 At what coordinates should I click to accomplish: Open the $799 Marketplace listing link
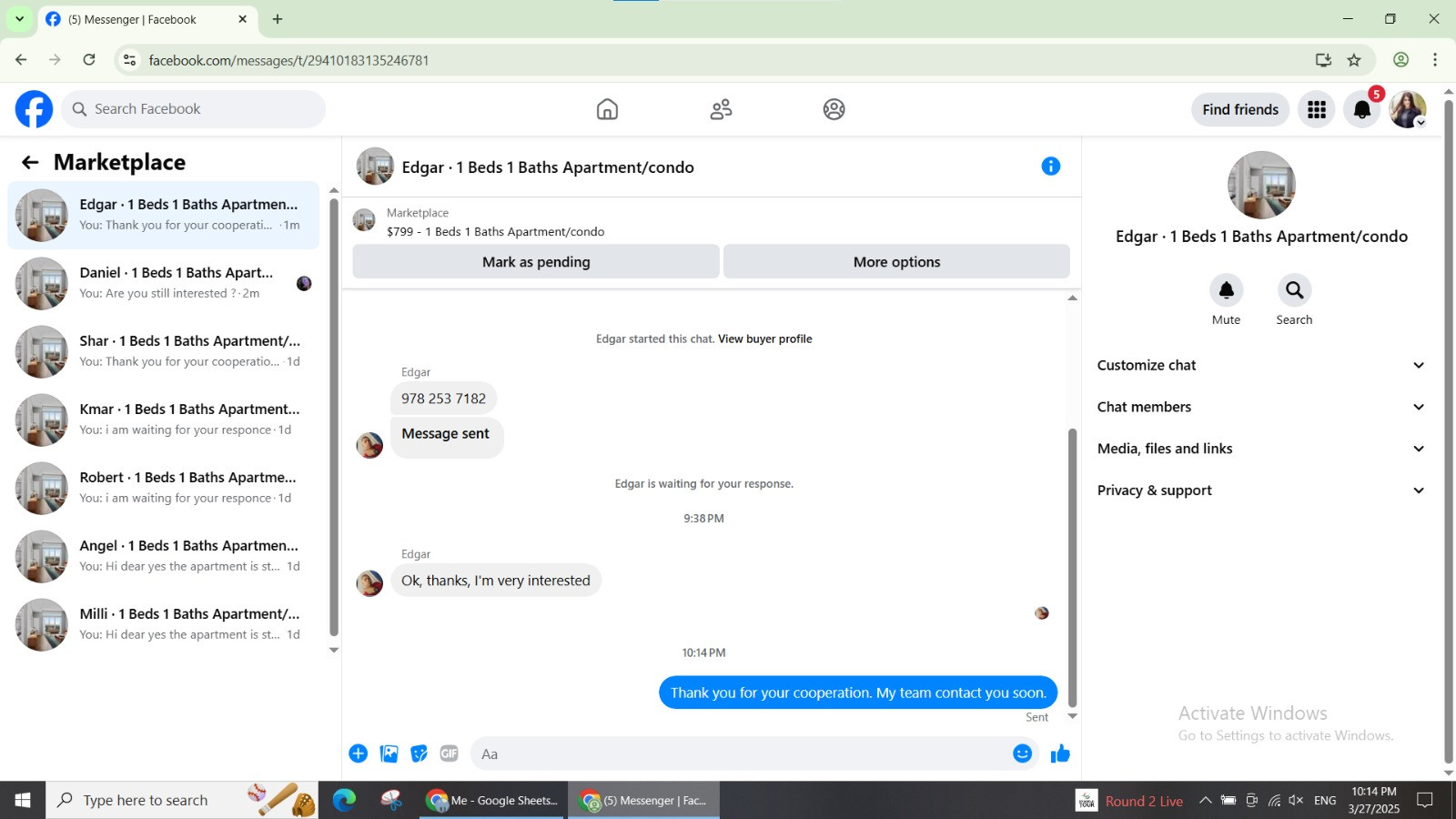(x=495, y=232)
